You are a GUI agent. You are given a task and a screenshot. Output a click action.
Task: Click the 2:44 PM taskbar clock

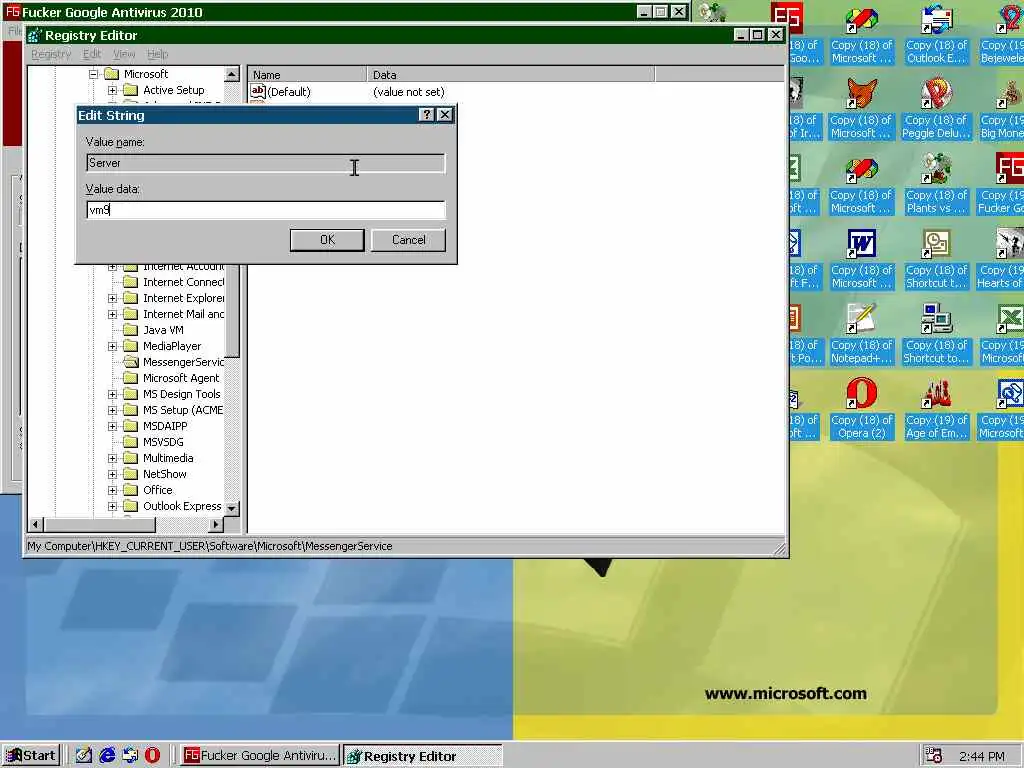[x=982, y=756]
